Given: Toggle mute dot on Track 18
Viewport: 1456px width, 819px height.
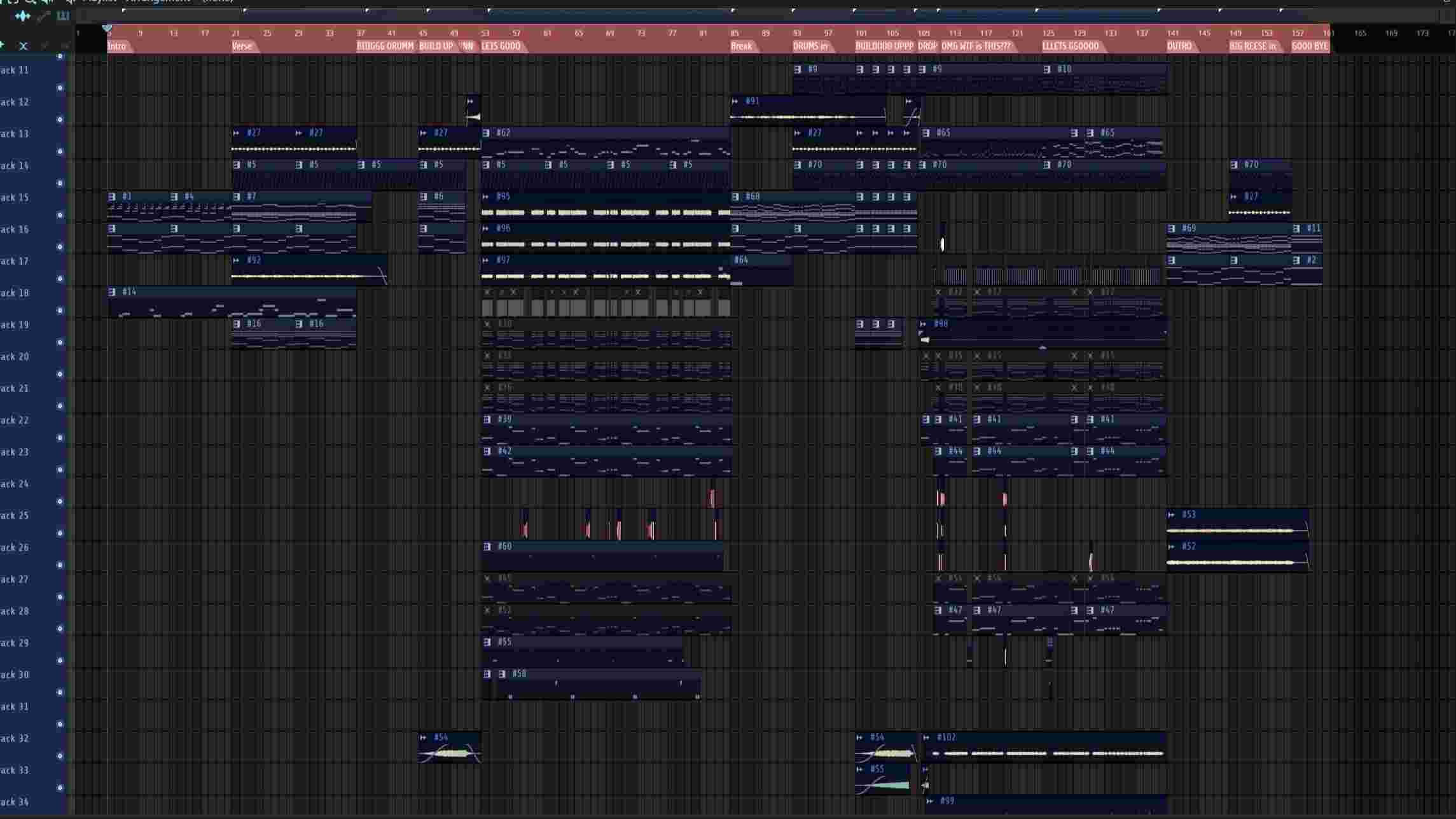Looking at the screenshot, I should pyautogui.click(x=60, y=311).
